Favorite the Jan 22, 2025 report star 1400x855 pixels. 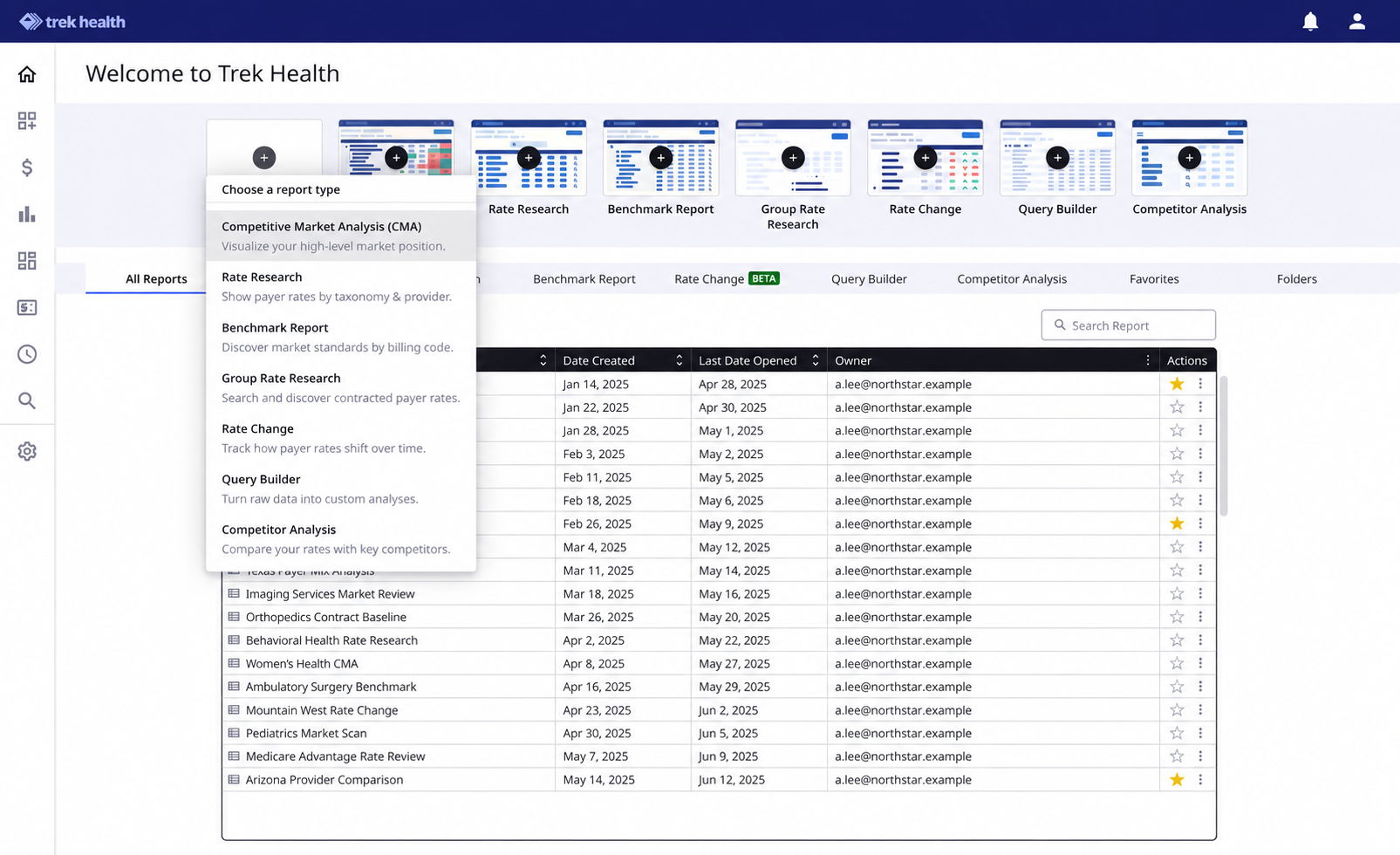[1177, 407]
